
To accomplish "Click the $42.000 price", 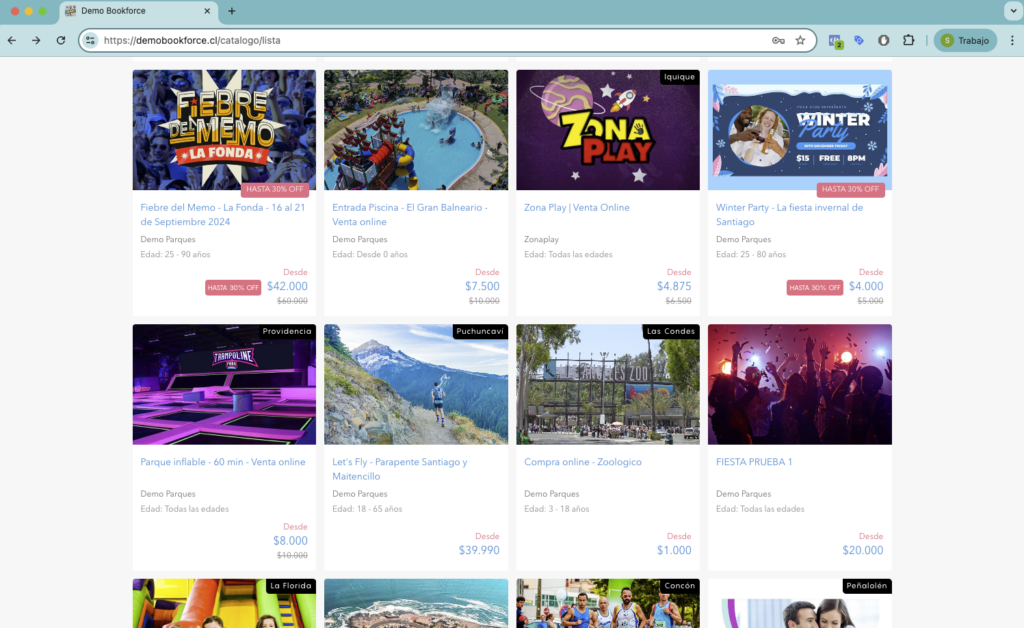I will click(287, 287).
